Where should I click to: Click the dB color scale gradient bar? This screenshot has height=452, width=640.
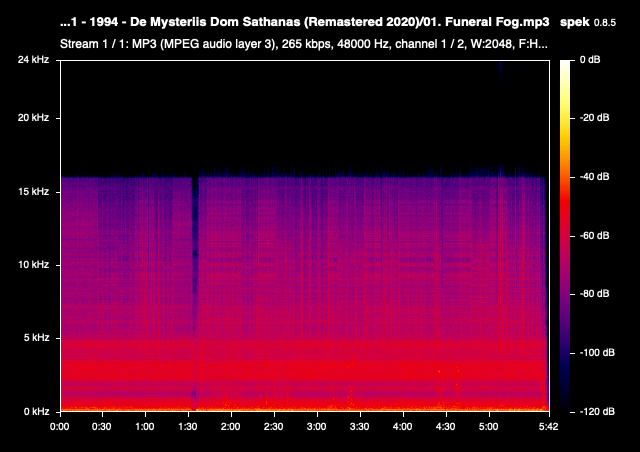click(x=565, y=236)
